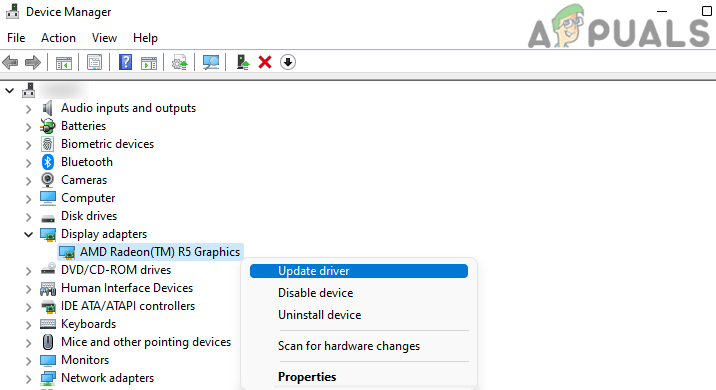Show the action pane toolbar icon
716x390 pixels.
pyautogui.click(x=149, y=63)
